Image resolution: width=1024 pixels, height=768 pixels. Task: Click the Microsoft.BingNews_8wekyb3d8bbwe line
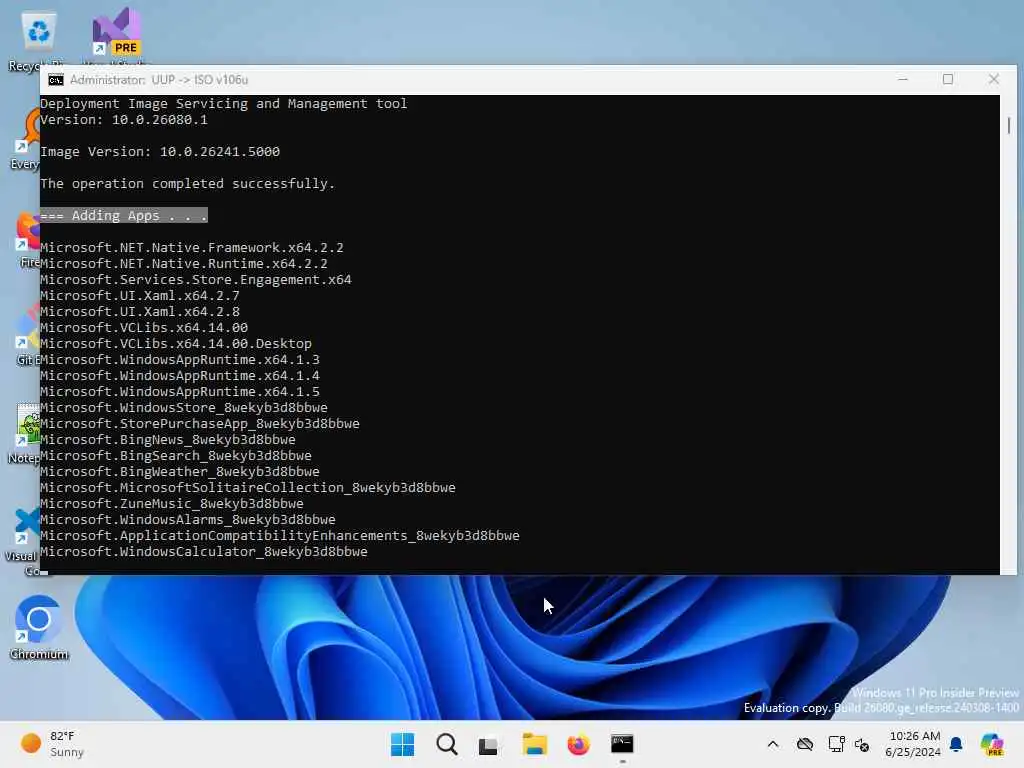pos(168,440)
